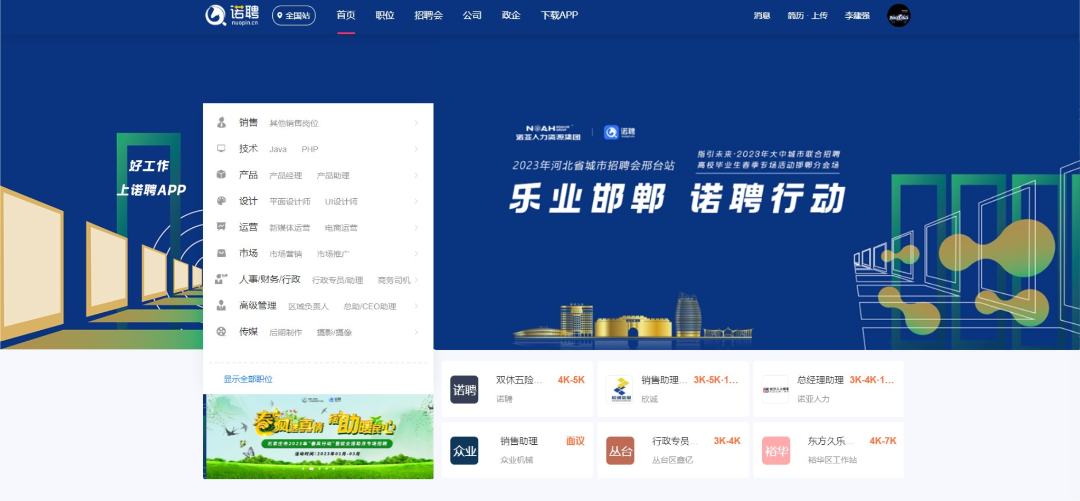The height and width of the screenshot is (501, 1080).
Task: Click the 运营 category chart icon
Action: (x=221, y=227)
